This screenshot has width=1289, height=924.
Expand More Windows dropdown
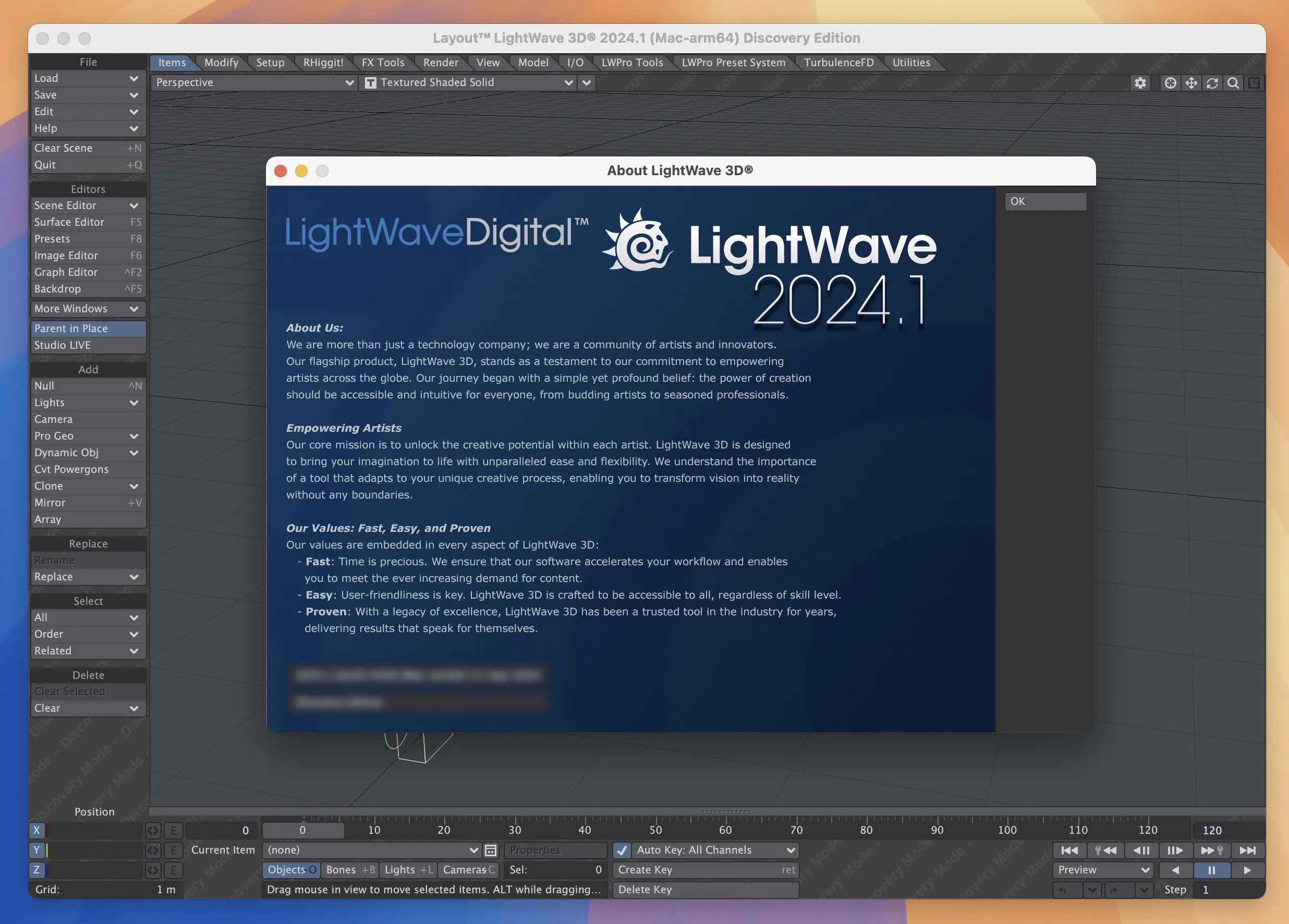click(x=88, y=309)
